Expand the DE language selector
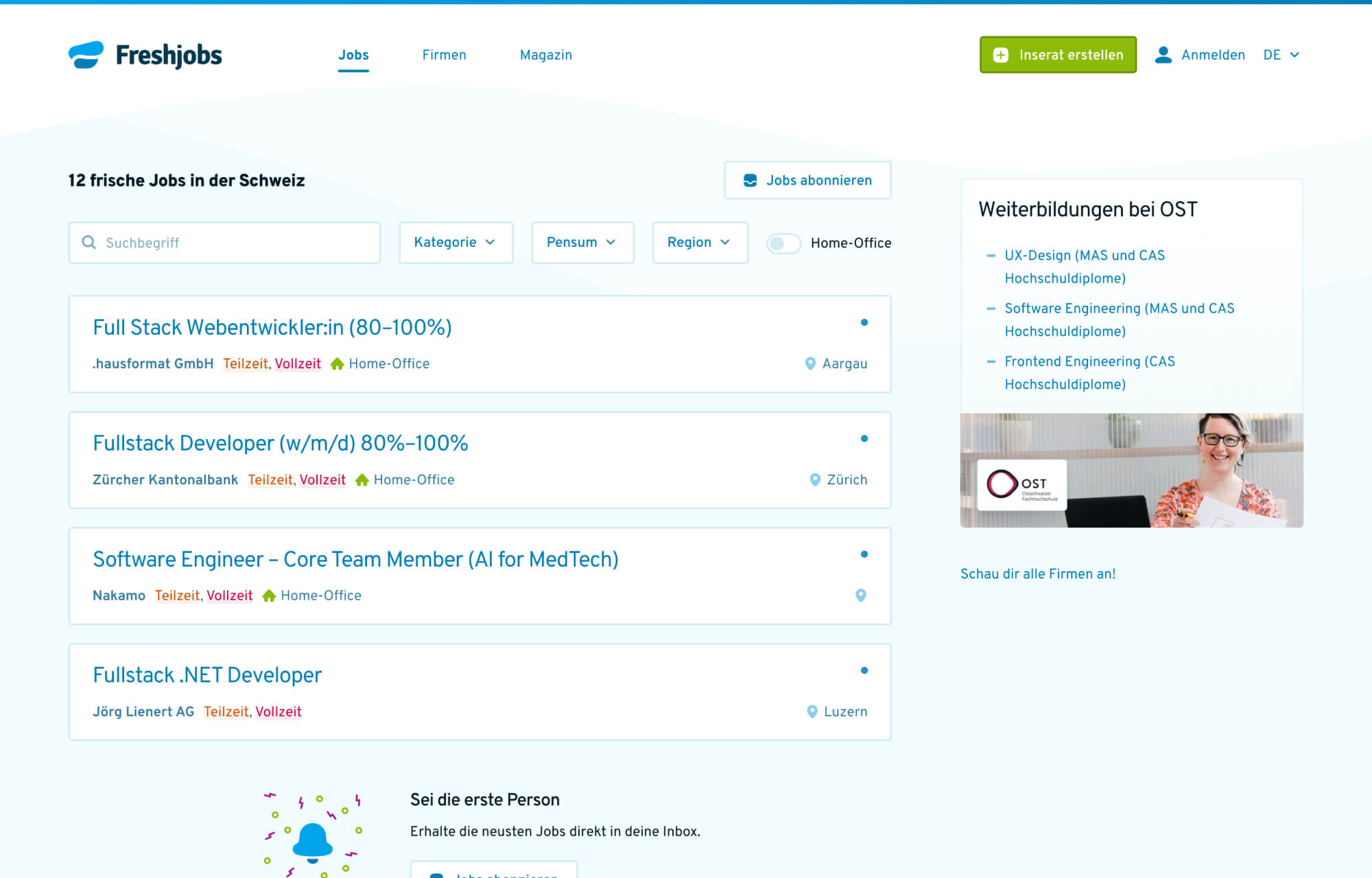 1280,55
